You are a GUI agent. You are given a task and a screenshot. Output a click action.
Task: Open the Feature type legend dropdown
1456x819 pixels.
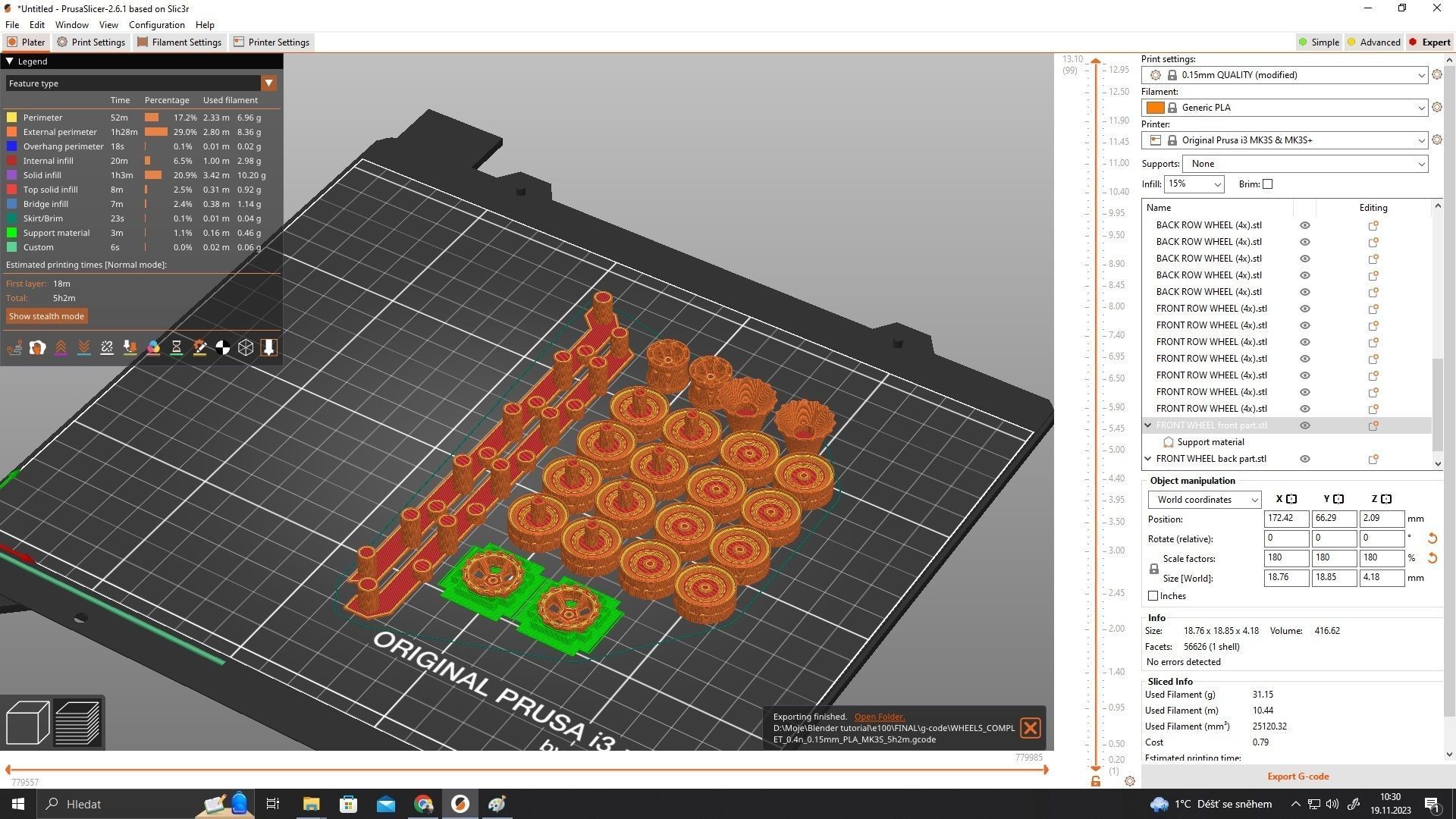point(268,83)
